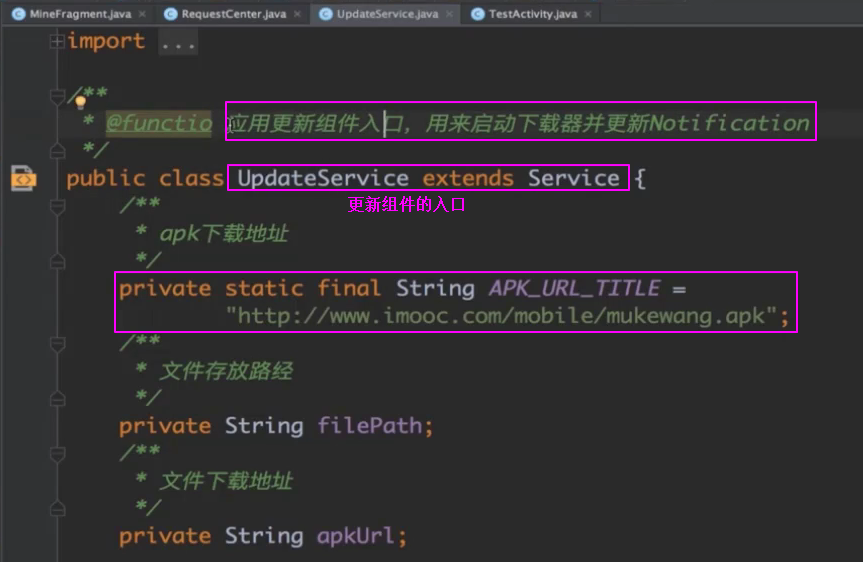Fold the 文件下载地址 comment block start

[x=57, y=454]
